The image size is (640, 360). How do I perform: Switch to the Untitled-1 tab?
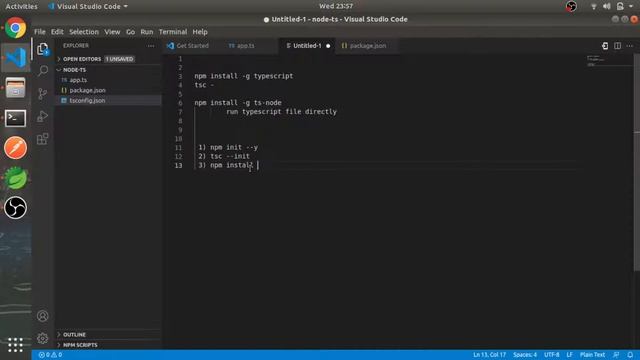[x=307, y=46]
